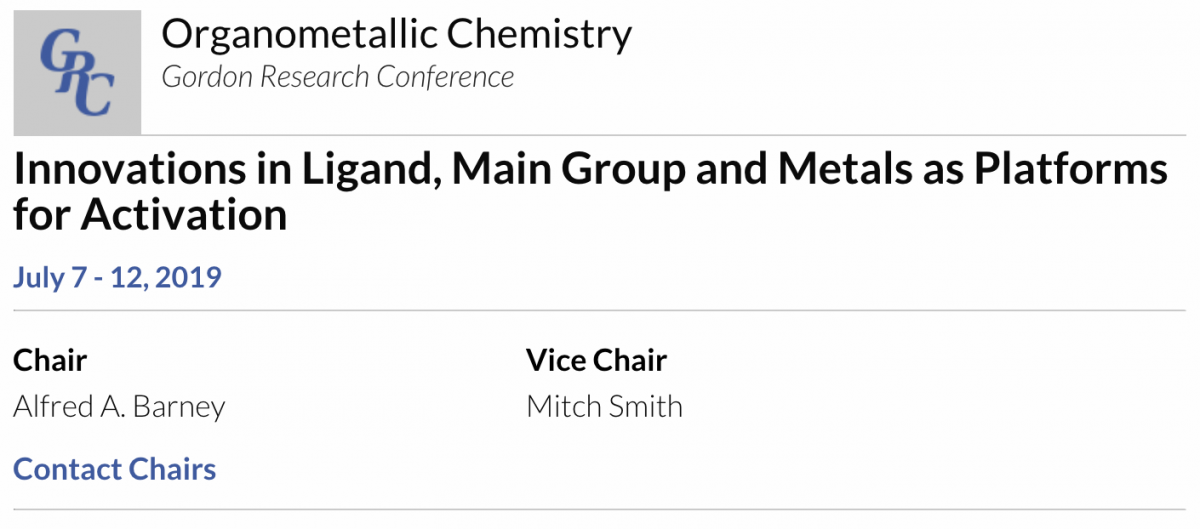The image size is (1200, 529).
Task: Select vice chair name Mitch Smith
Action: click(x=605, y=407)
